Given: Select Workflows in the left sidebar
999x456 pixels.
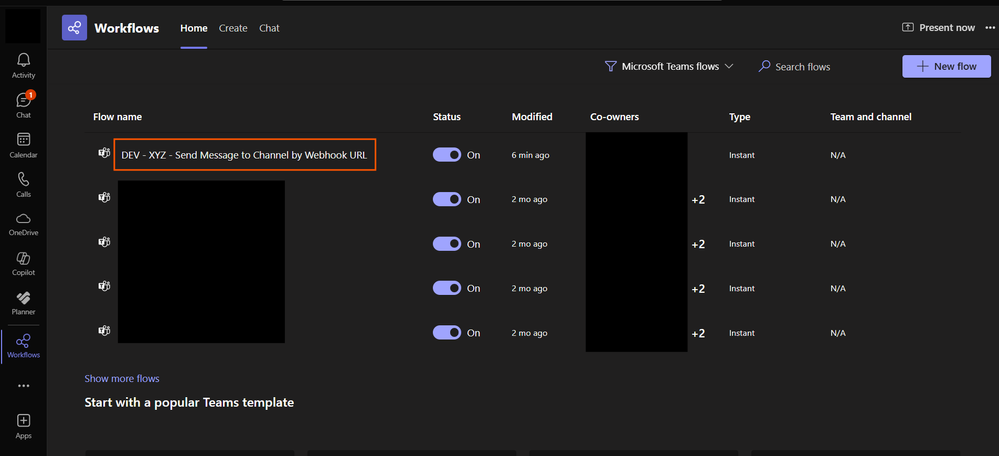Looking at the screenshot, I should (24, 346).
